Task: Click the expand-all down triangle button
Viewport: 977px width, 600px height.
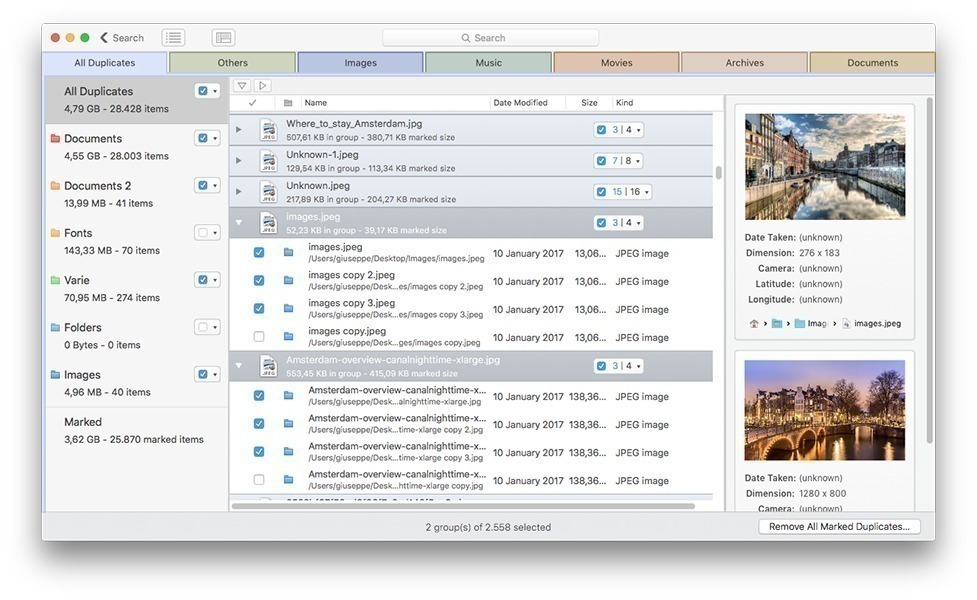Action: [x=242, y=86]
